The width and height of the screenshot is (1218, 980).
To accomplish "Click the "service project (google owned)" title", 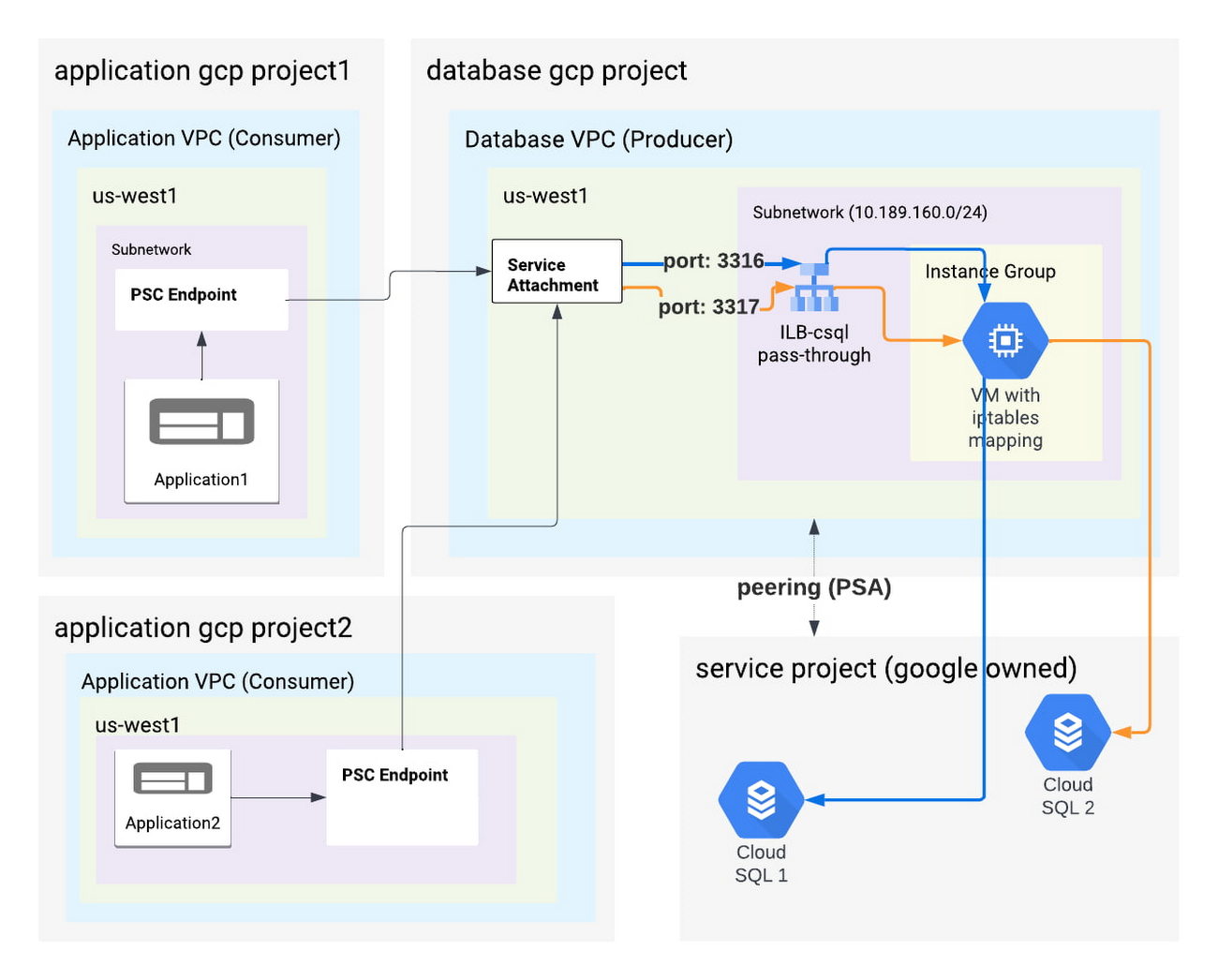I will (x=886, y=669).
